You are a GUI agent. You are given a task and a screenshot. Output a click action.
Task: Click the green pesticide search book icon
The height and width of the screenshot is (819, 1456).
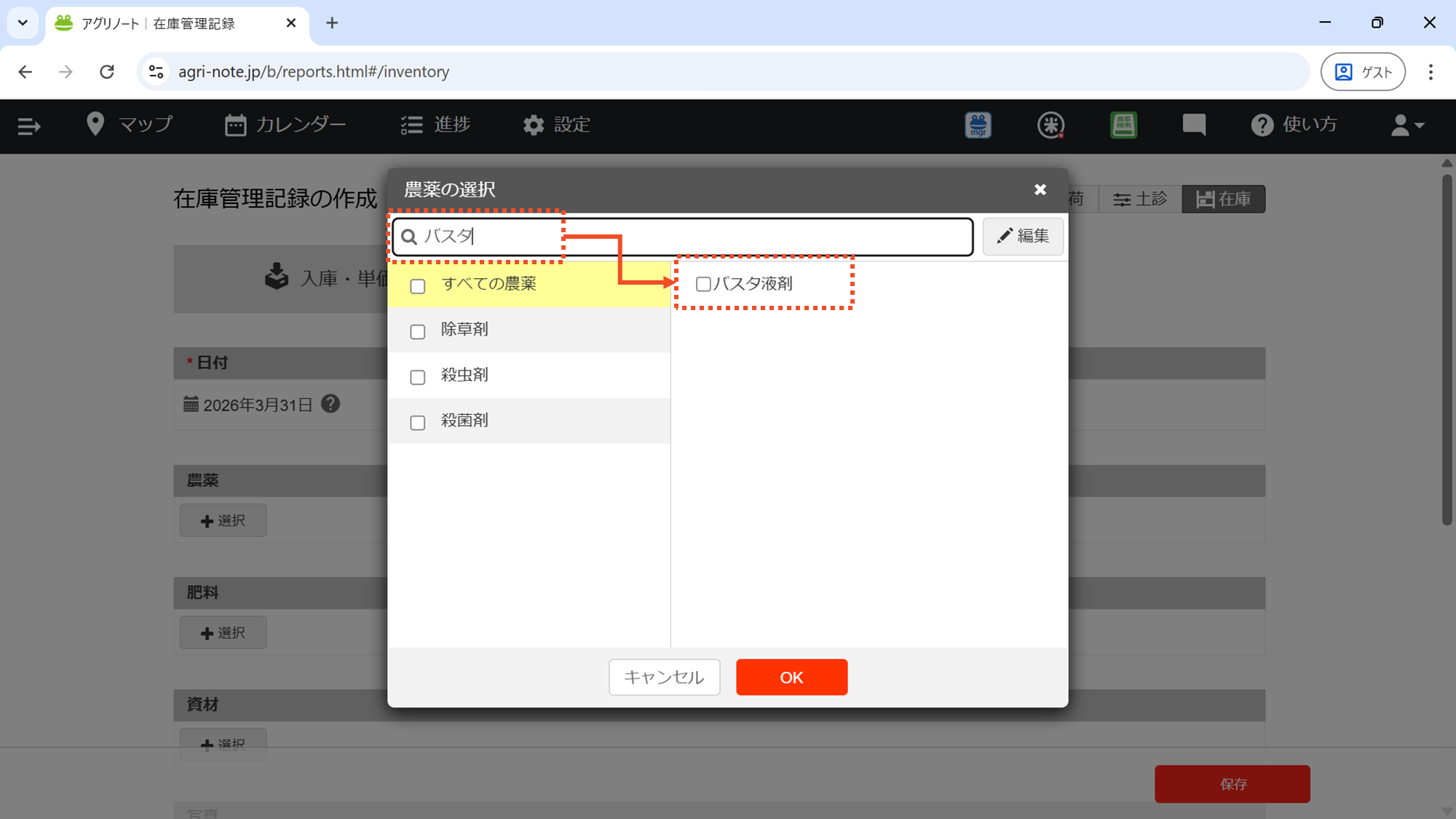1123,125
